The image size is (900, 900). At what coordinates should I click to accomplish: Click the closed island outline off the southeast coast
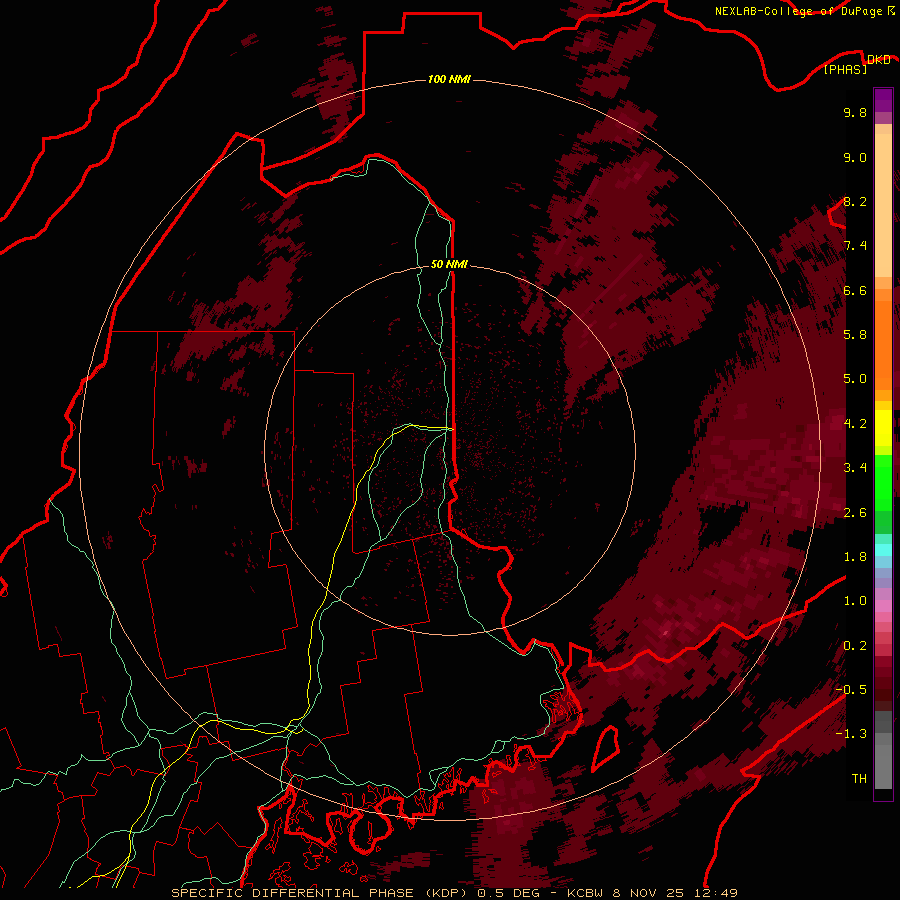604,748
